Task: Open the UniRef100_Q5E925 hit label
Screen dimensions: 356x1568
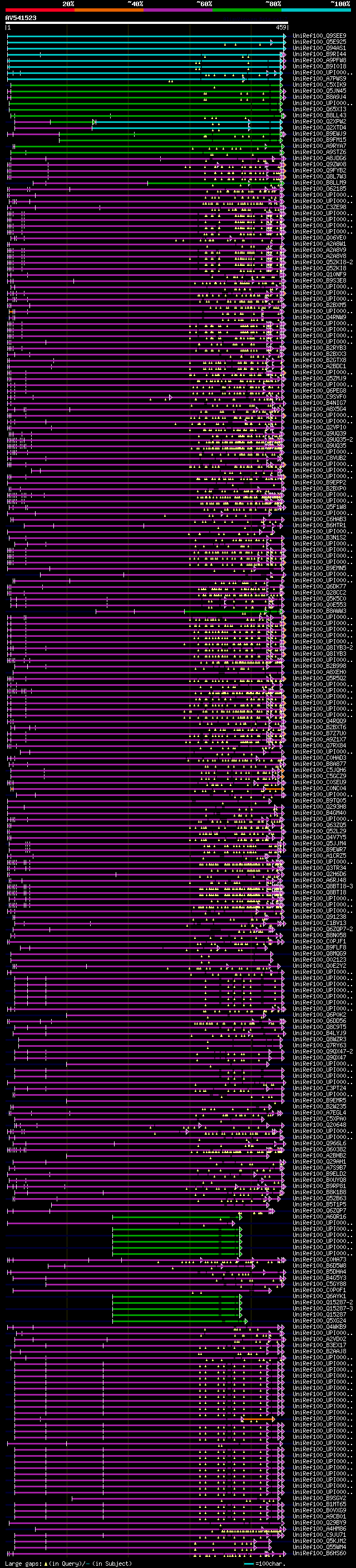Action: tap(319, 42)
